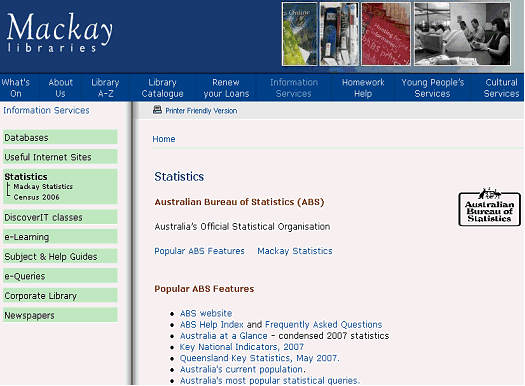Click the Mackay Libraries logo

click(x=60, y=32)
